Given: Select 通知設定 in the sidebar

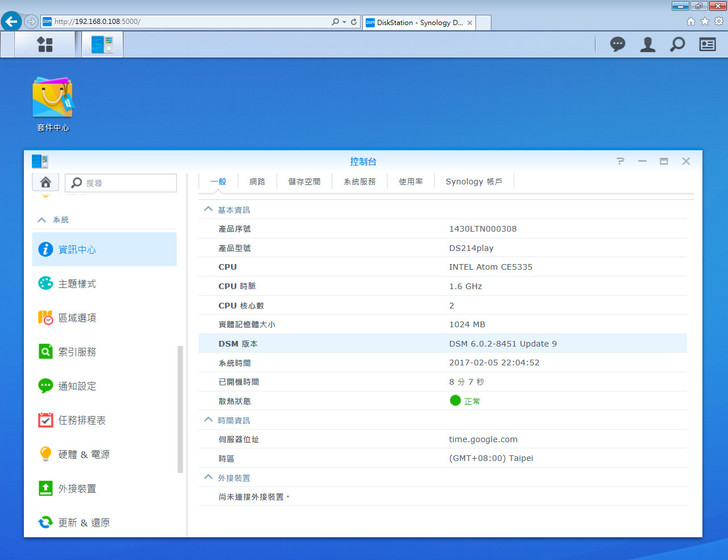Looking at the screenshot, I should point(77,386).
